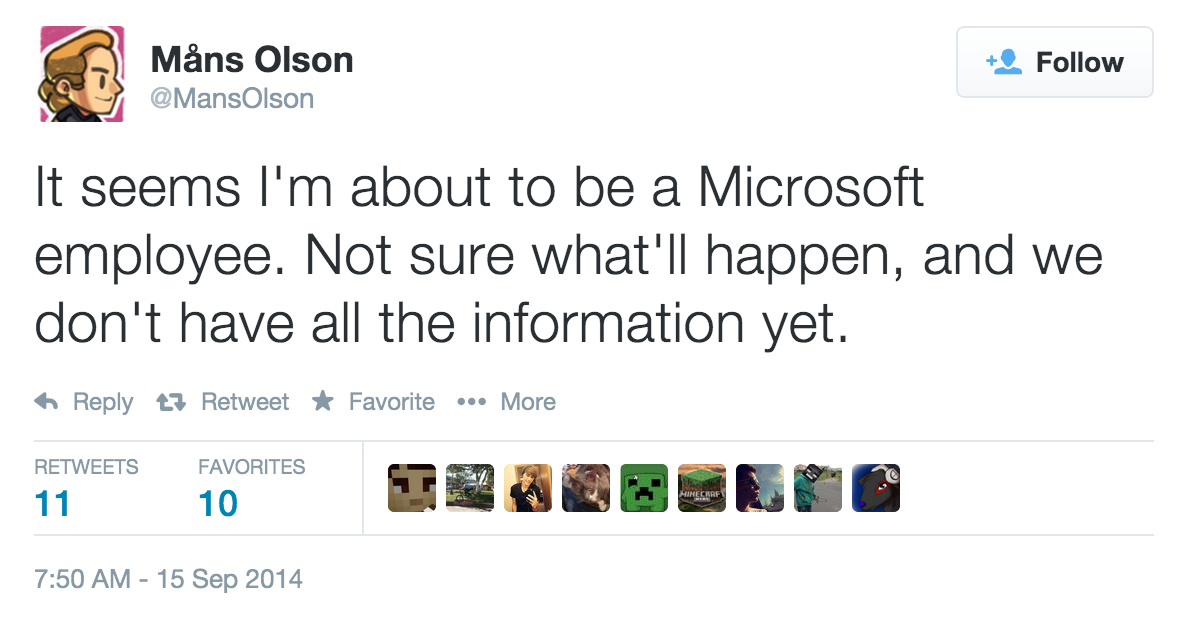Click the face profile silhouette avatar
1184x632 pixels.
pyautogui.click(x=760, y=489)
